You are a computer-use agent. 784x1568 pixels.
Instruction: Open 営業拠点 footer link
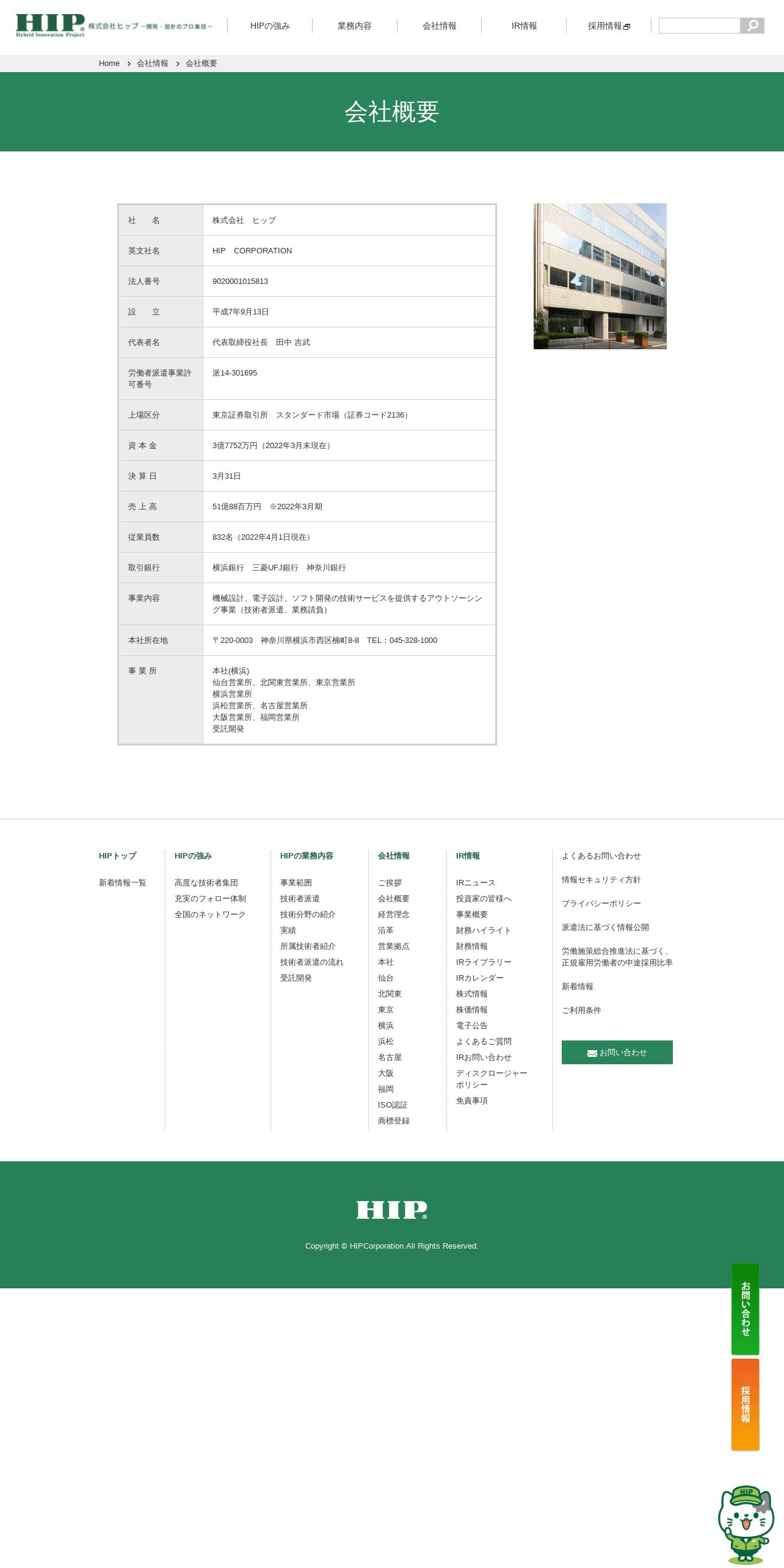[394, 946]
